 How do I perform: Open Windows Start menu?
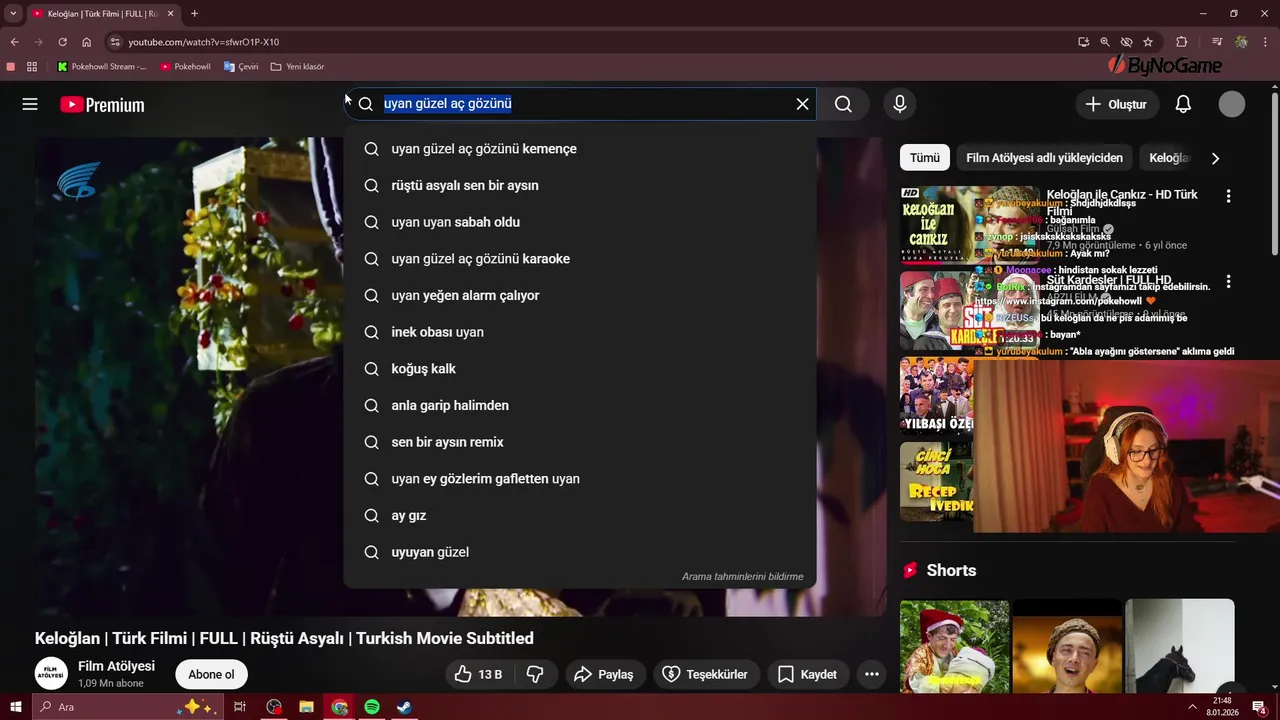16,707
